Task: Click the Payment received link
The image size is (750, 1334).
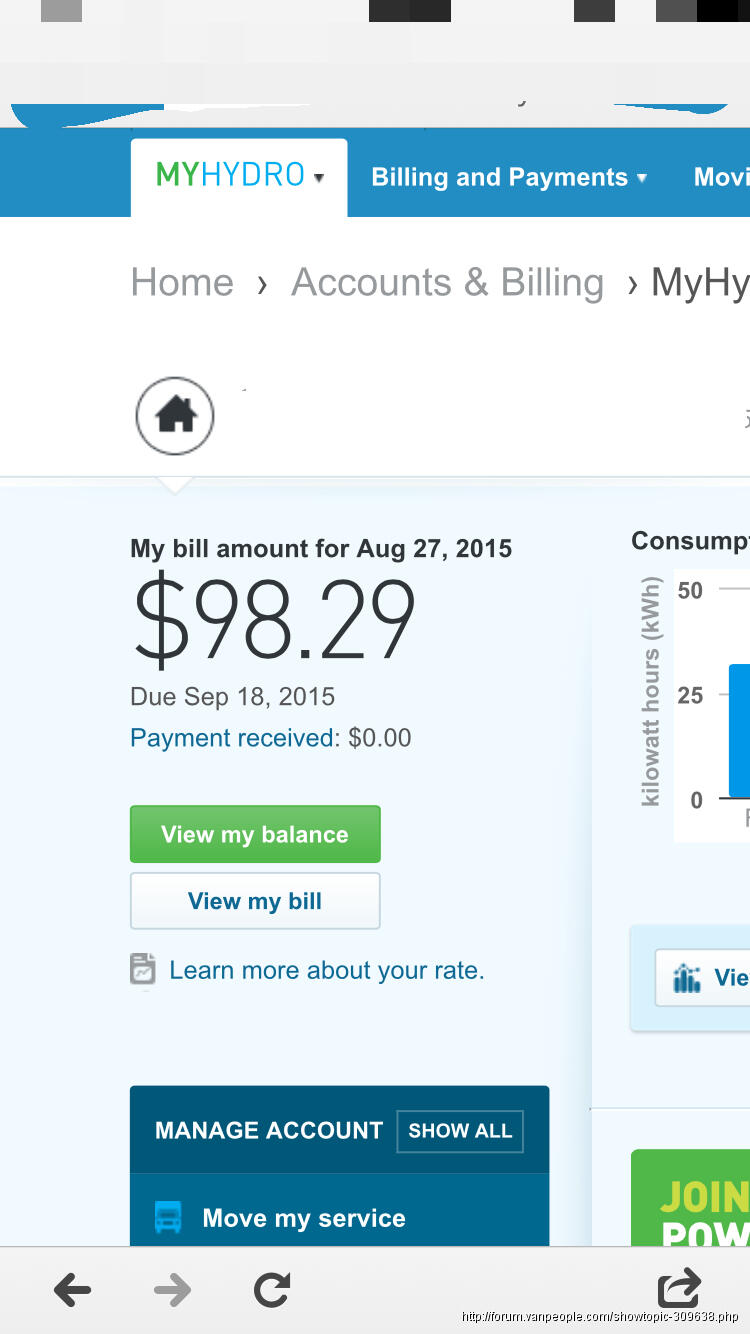Action: [x=234, y=738]
